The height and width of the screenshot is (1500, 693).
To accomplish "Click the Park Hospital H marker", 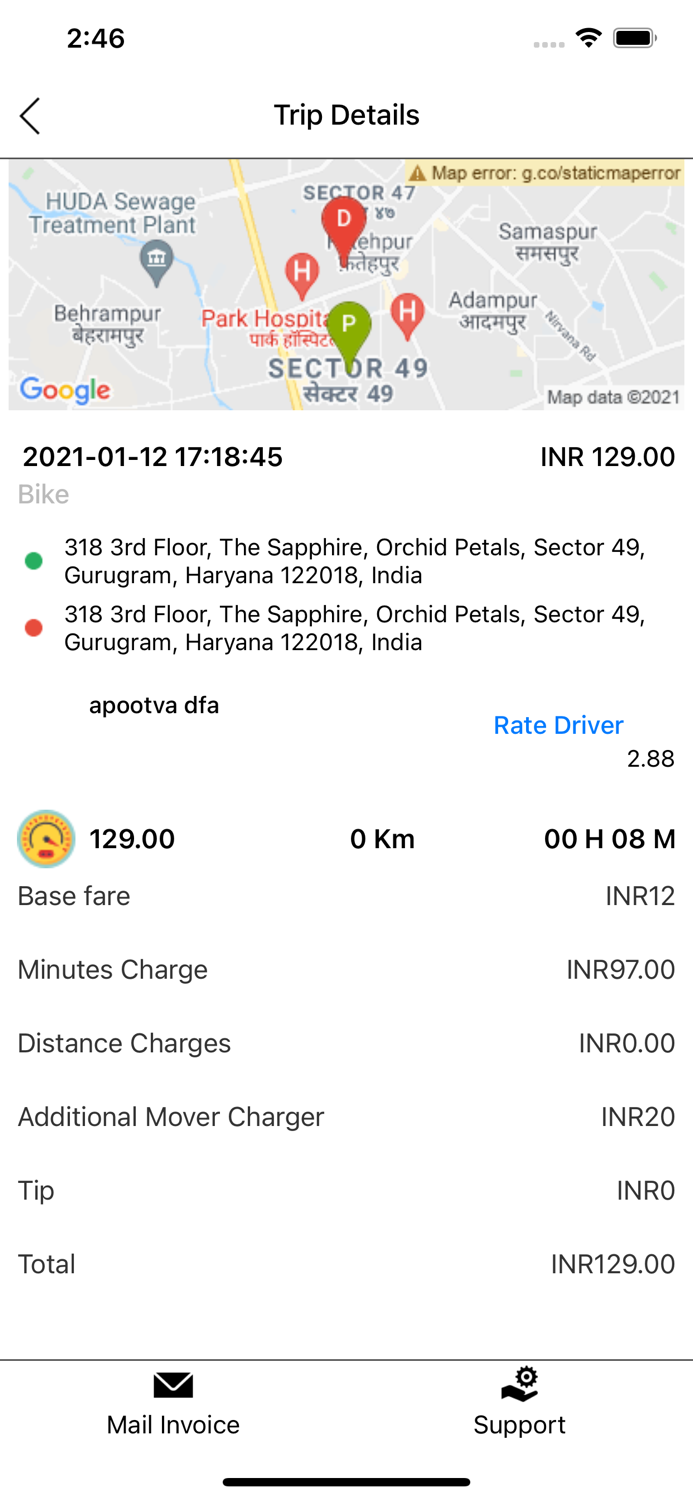I will tap(301, 271).
